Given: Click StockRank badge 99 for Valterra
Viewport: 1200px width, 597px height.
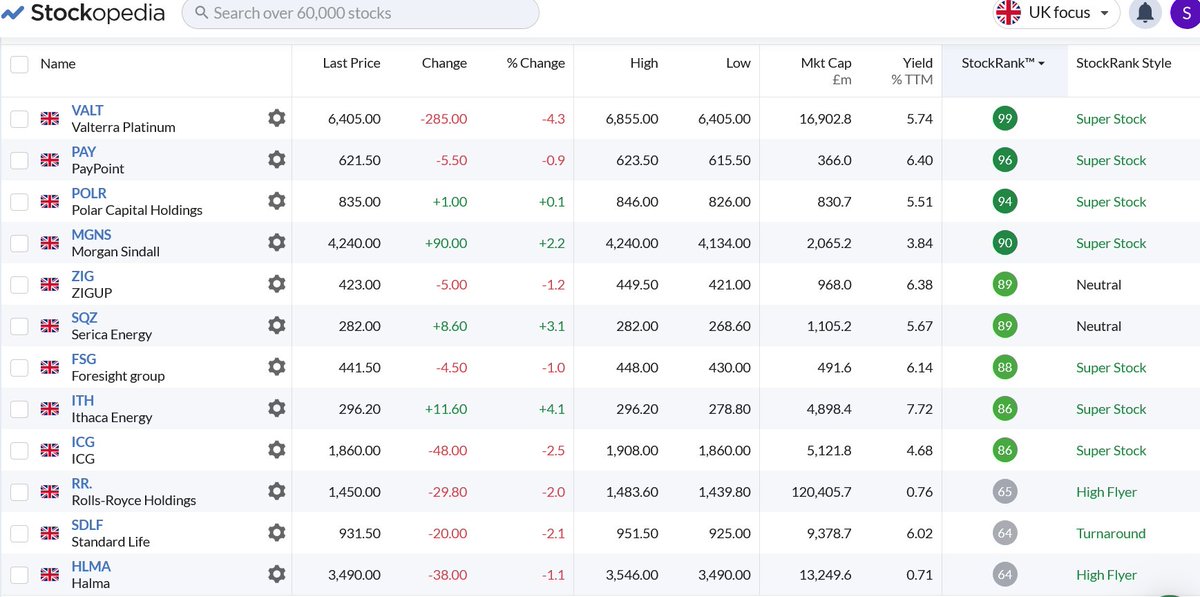Looking at the screenshot, I should [x=1005, y=119].
